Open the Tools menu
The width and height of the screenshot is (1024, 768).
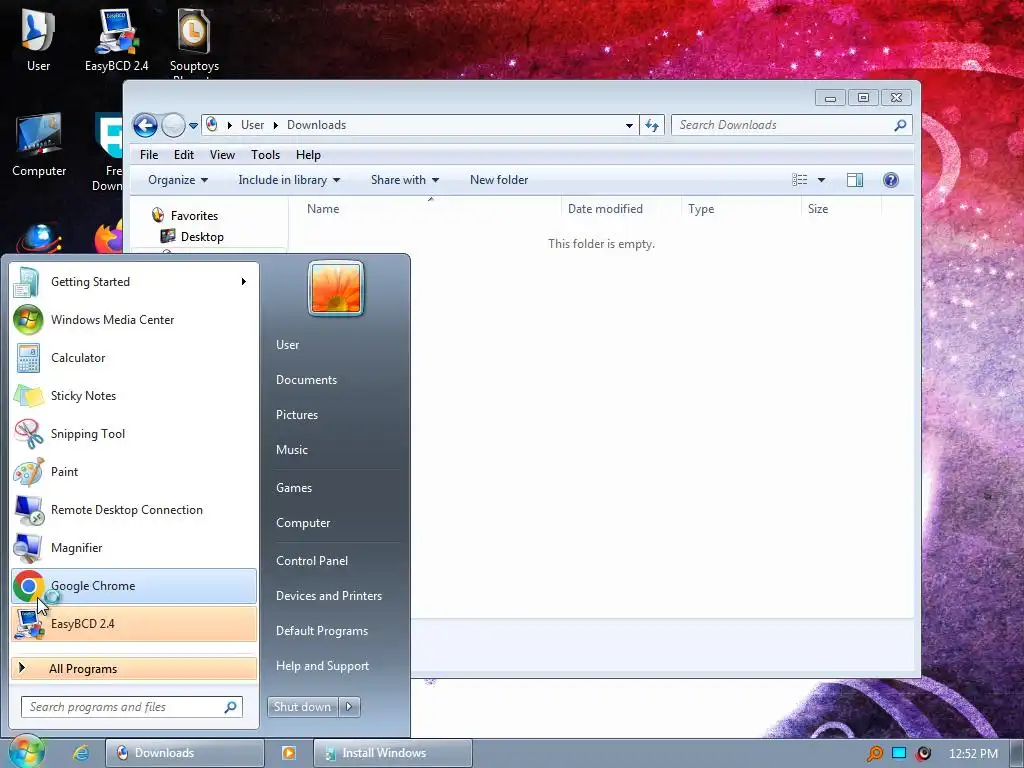265,155
